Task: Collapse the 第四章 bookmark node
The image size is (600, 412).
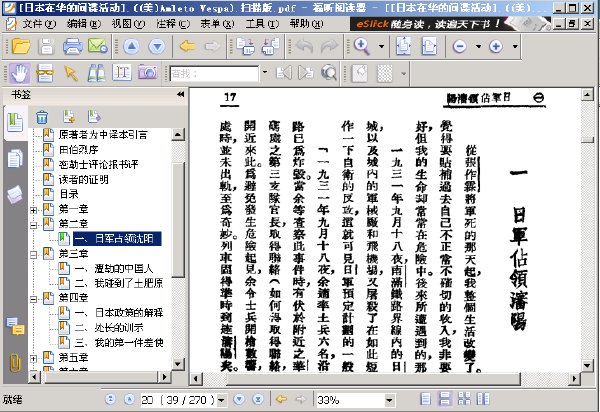Action: [x=34, y=299]
